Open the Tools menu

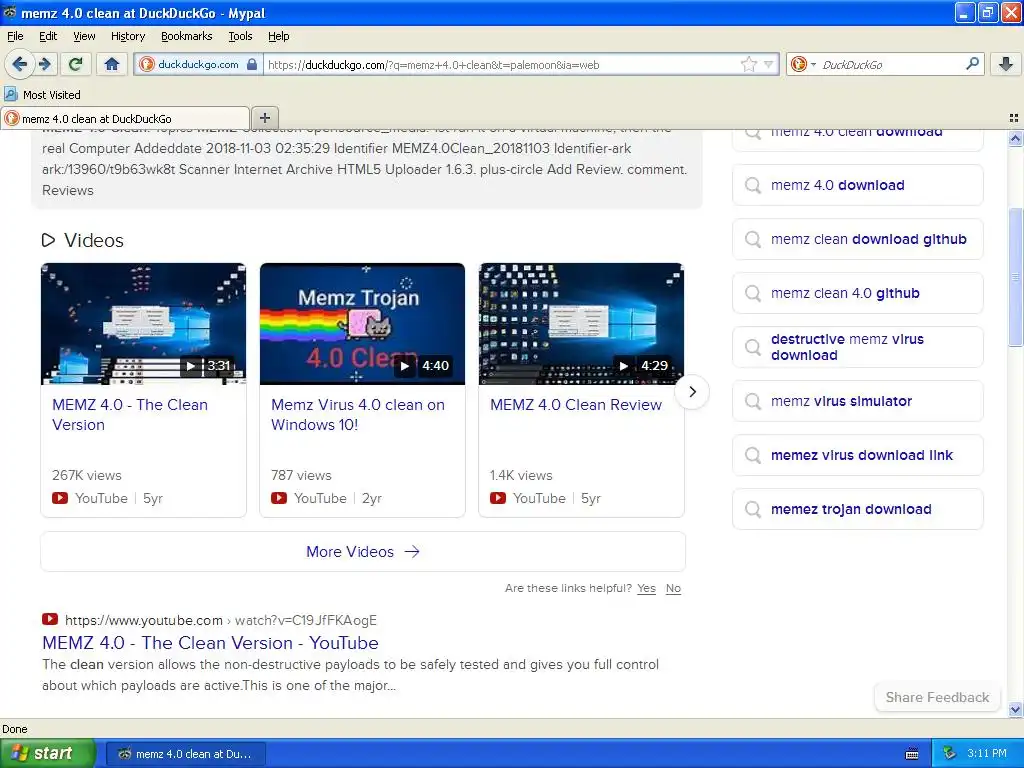240,36
